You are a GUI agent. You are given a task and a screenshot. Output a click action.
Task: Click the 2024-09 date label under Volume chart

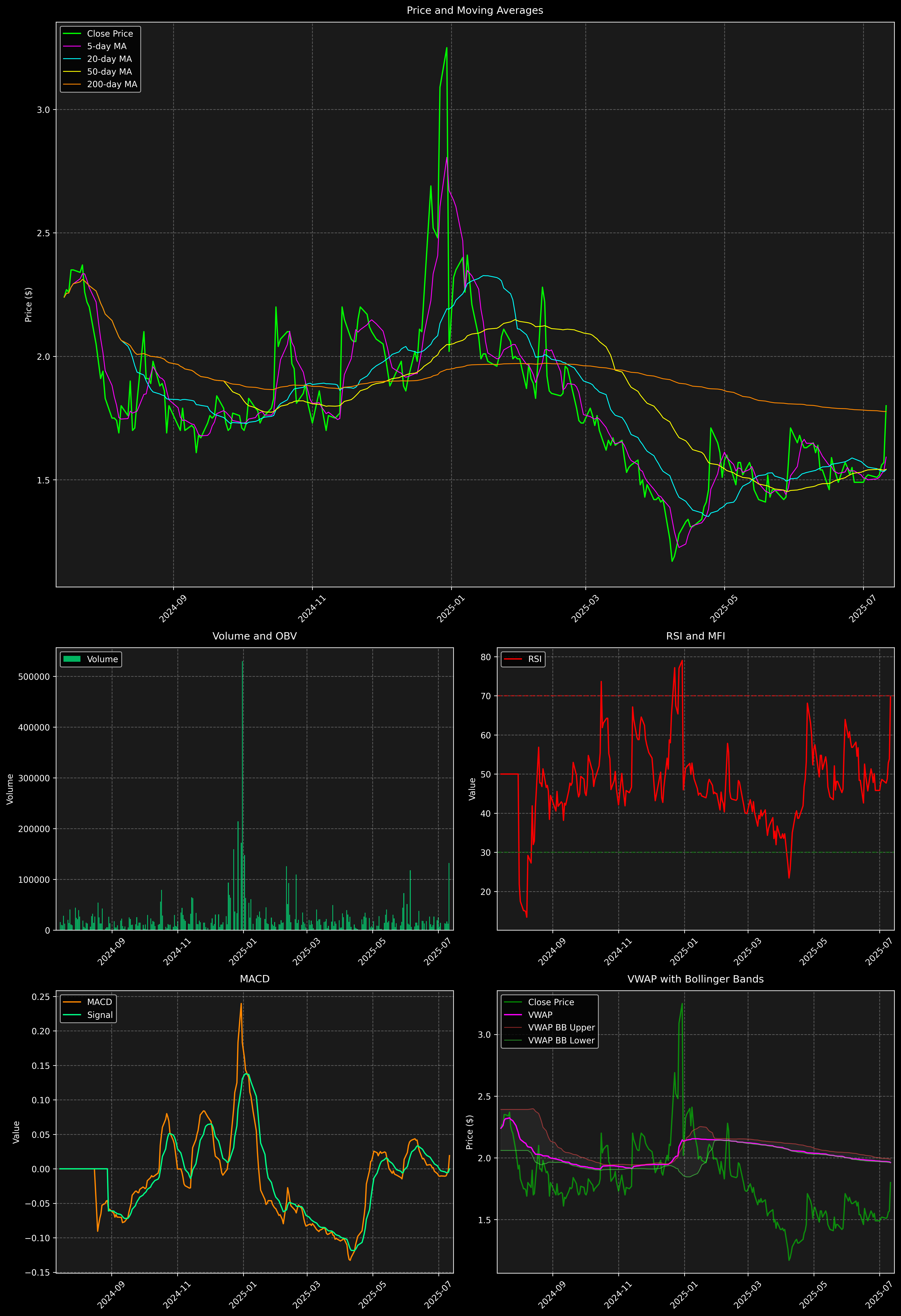click(x=112, y=952)
